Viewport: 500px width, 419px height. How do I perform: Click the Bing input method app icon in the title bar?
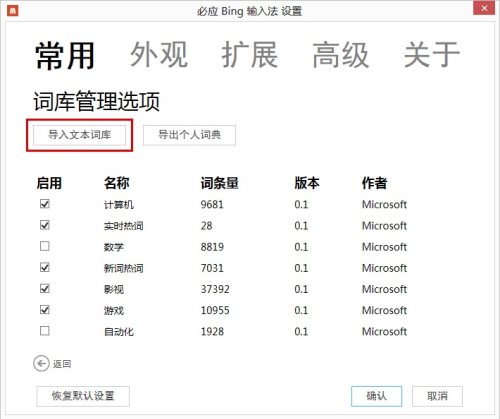coord(13,11)
